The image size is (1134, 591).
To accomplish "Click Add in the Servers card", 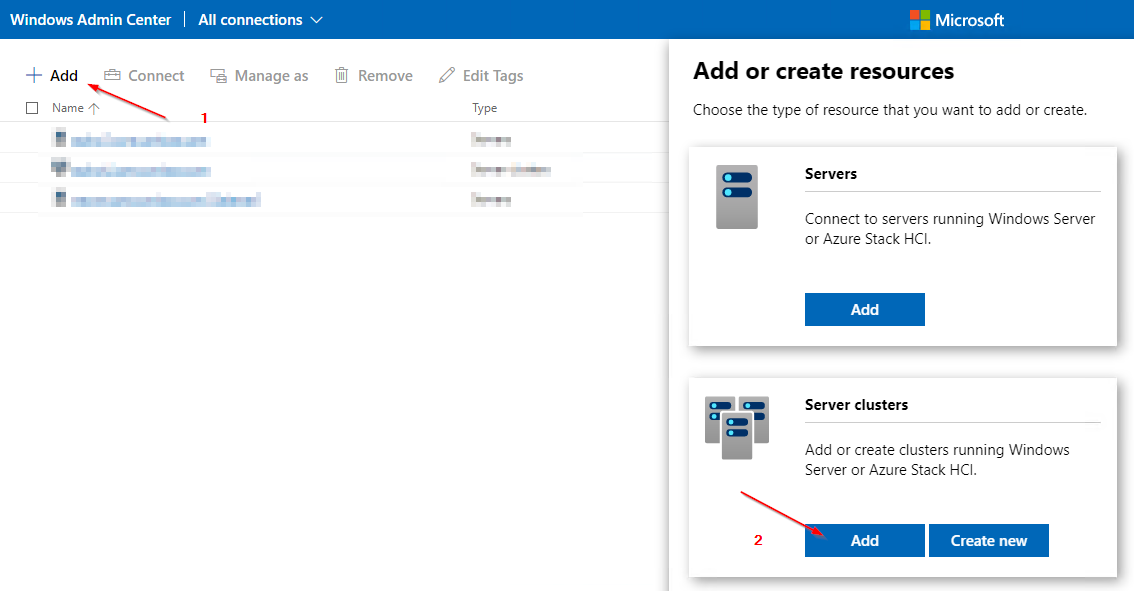I will (865, 310).
